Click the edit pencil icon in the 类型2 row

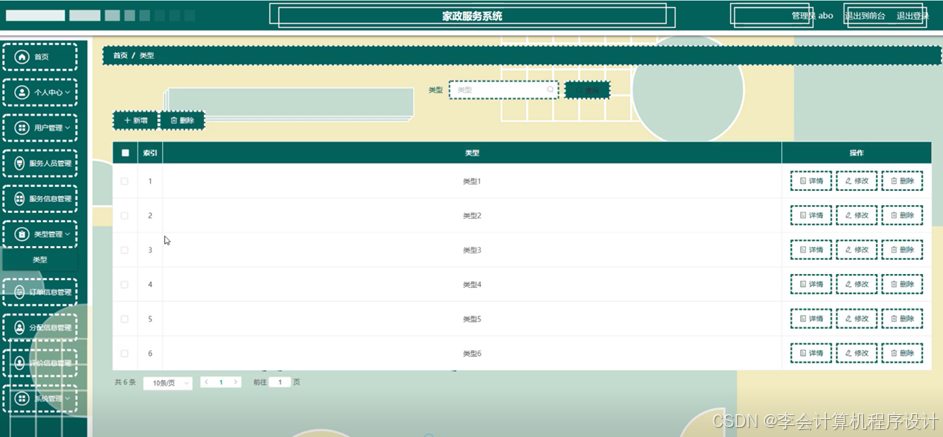[848, 215]
